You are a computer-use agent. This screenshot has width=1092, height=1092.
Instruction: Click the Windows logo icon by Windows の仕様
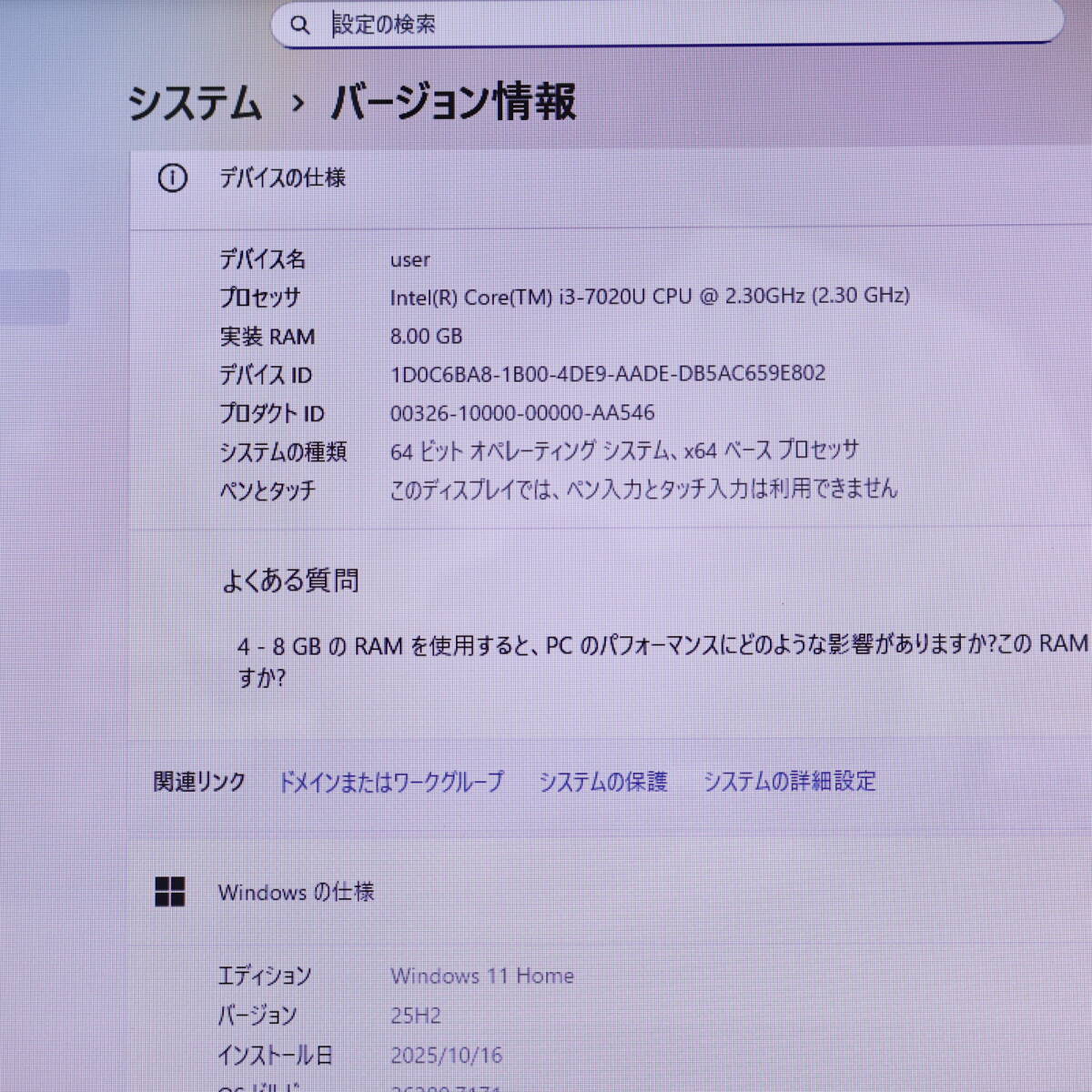pos(170,892)
